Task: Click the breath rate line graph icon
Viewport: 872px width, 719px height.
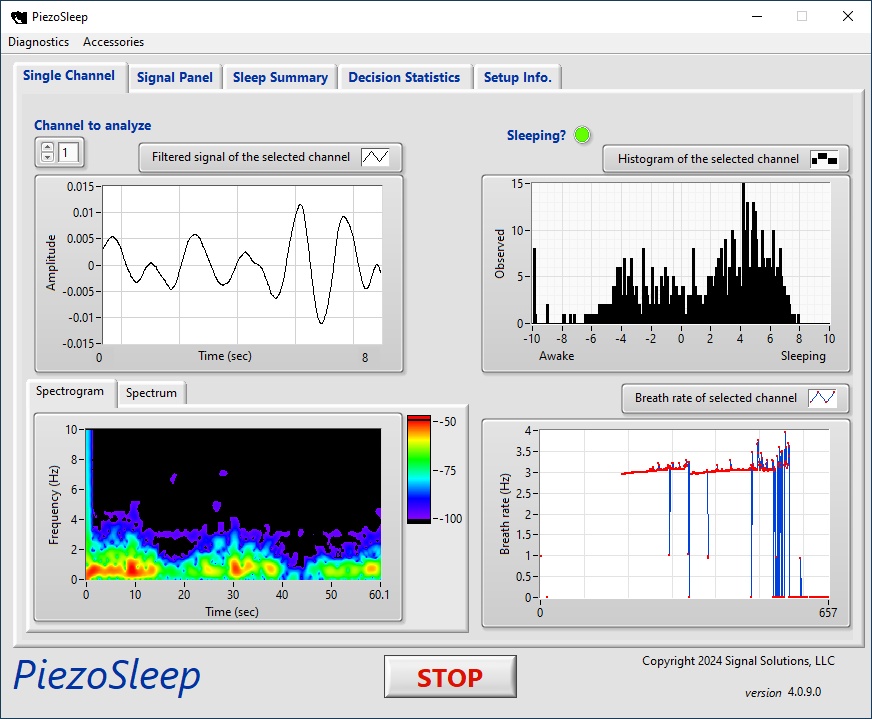Action: tap(821, 398)
